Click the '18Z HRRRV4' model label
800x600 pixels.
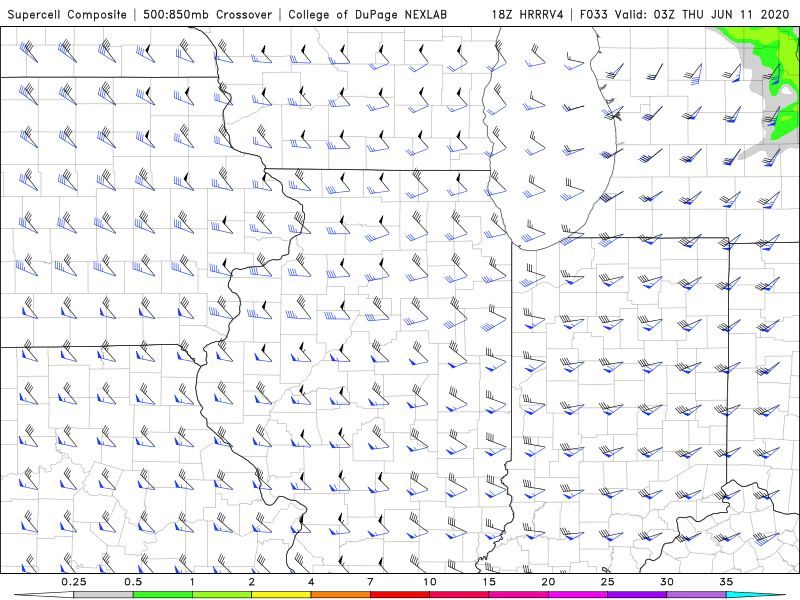[x=528, y=14]
